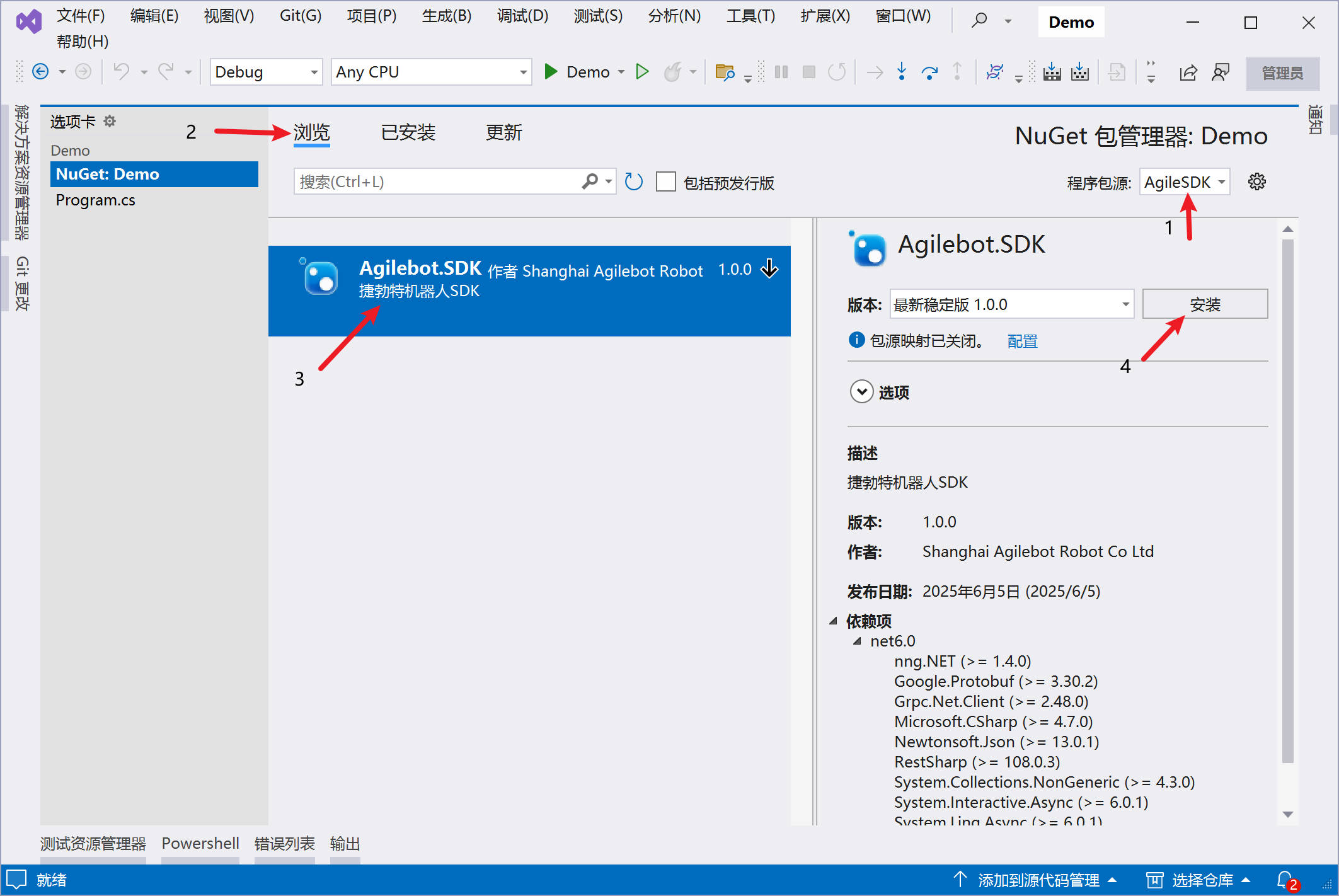Click the step over arrow icon
1339x896 pixels.
(929, 72)
